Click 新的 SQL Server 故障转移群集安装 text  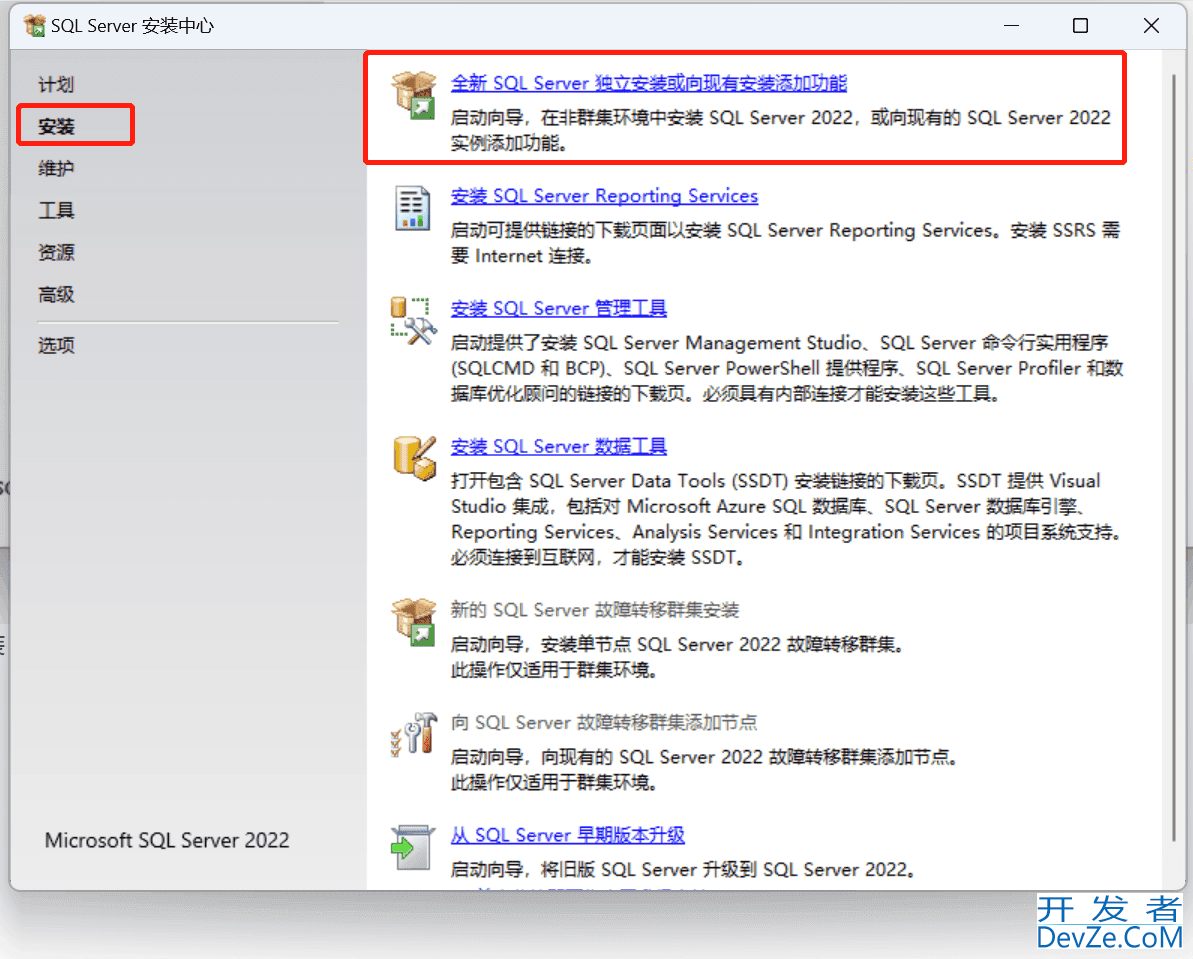click(x=595, y=610)
